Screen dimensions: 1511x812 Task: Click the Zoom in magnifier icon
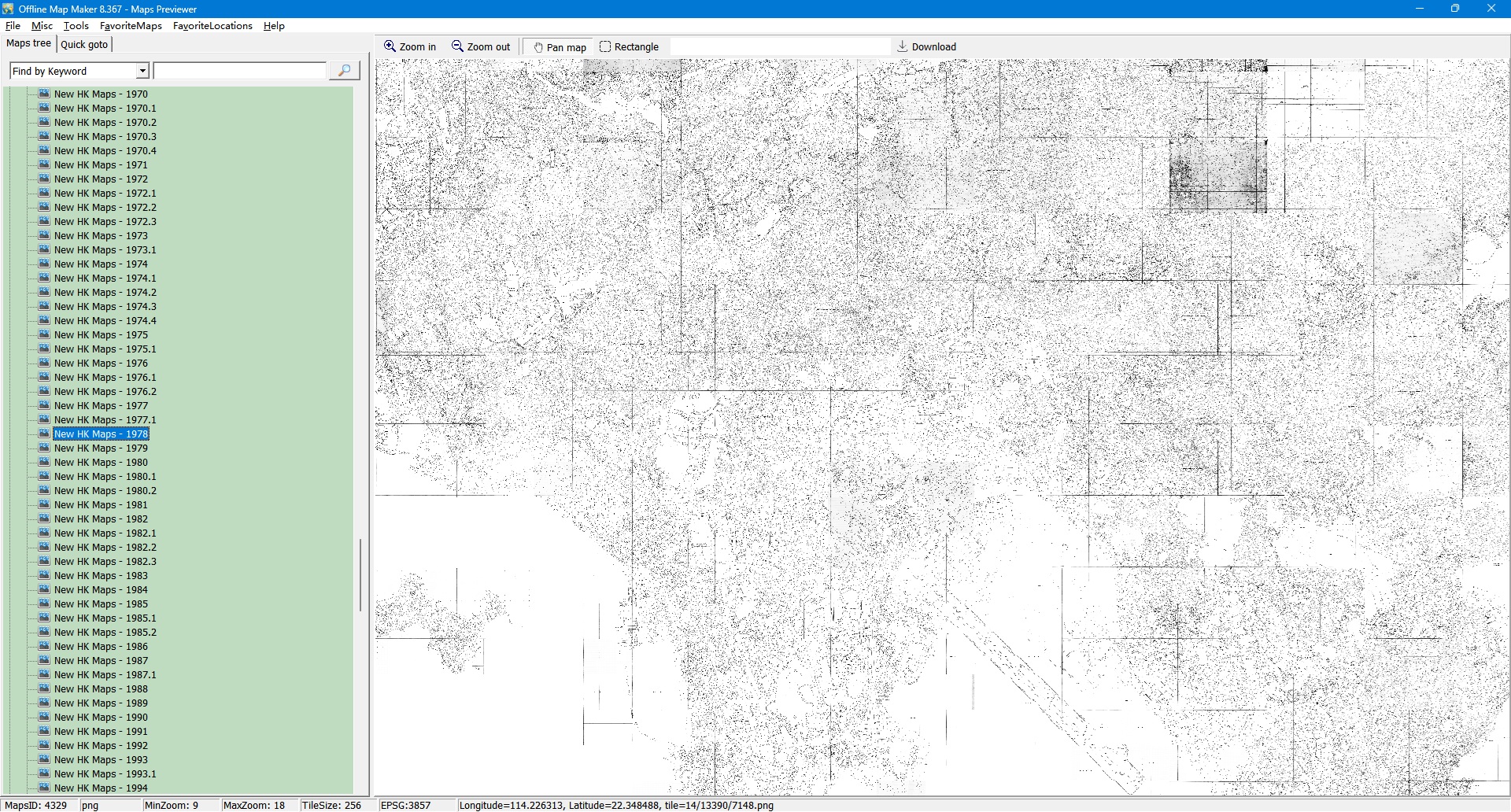pyautogui.click(x=390, y=46)
